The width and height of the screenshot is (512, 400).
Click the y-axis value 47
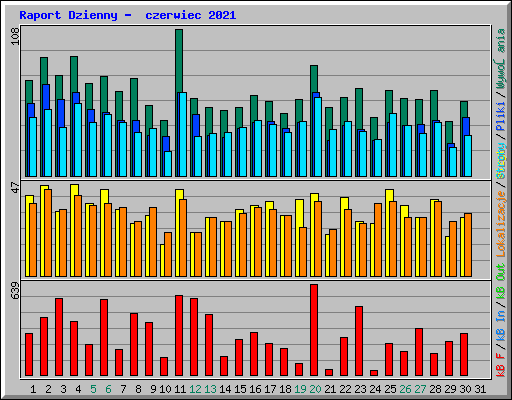pos(15,188)
